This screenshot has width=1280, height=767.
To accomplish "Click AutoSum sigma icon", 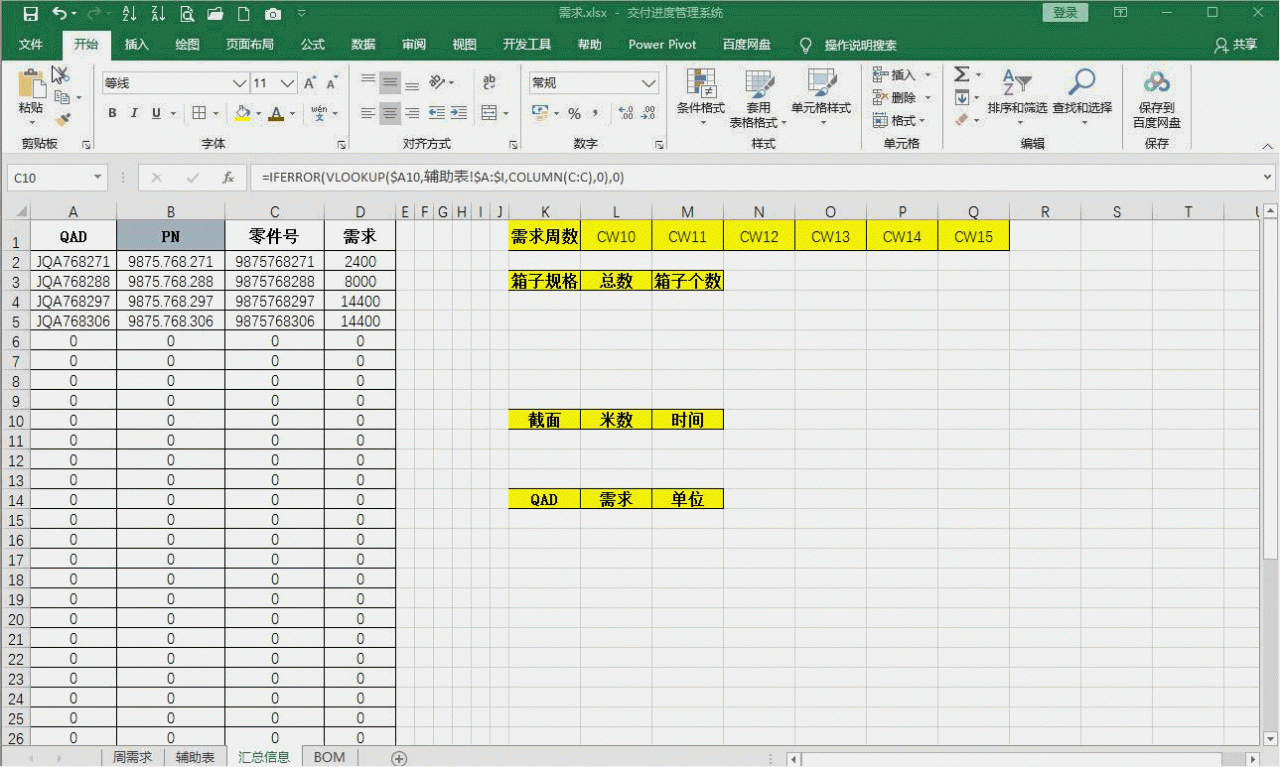I will tap(961, 75).
